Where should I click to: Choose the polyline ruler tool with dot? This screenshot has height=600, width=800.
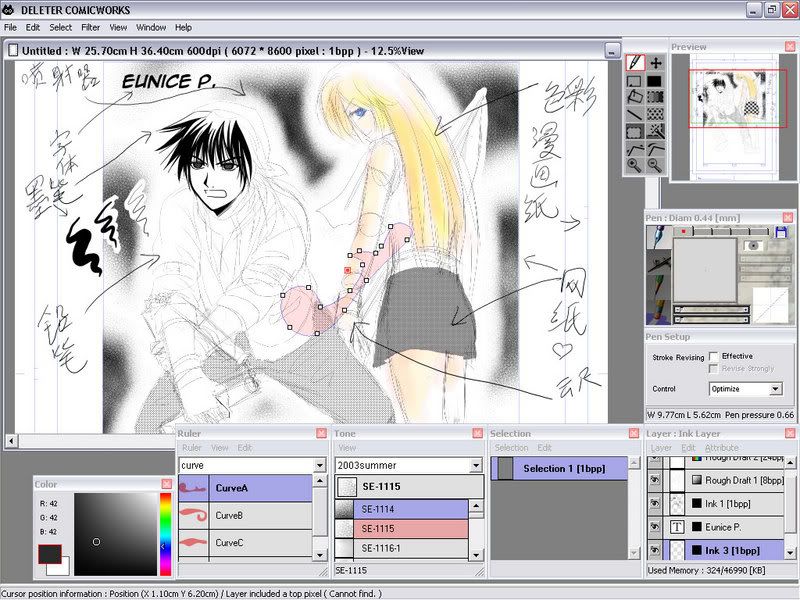(635, 149)
